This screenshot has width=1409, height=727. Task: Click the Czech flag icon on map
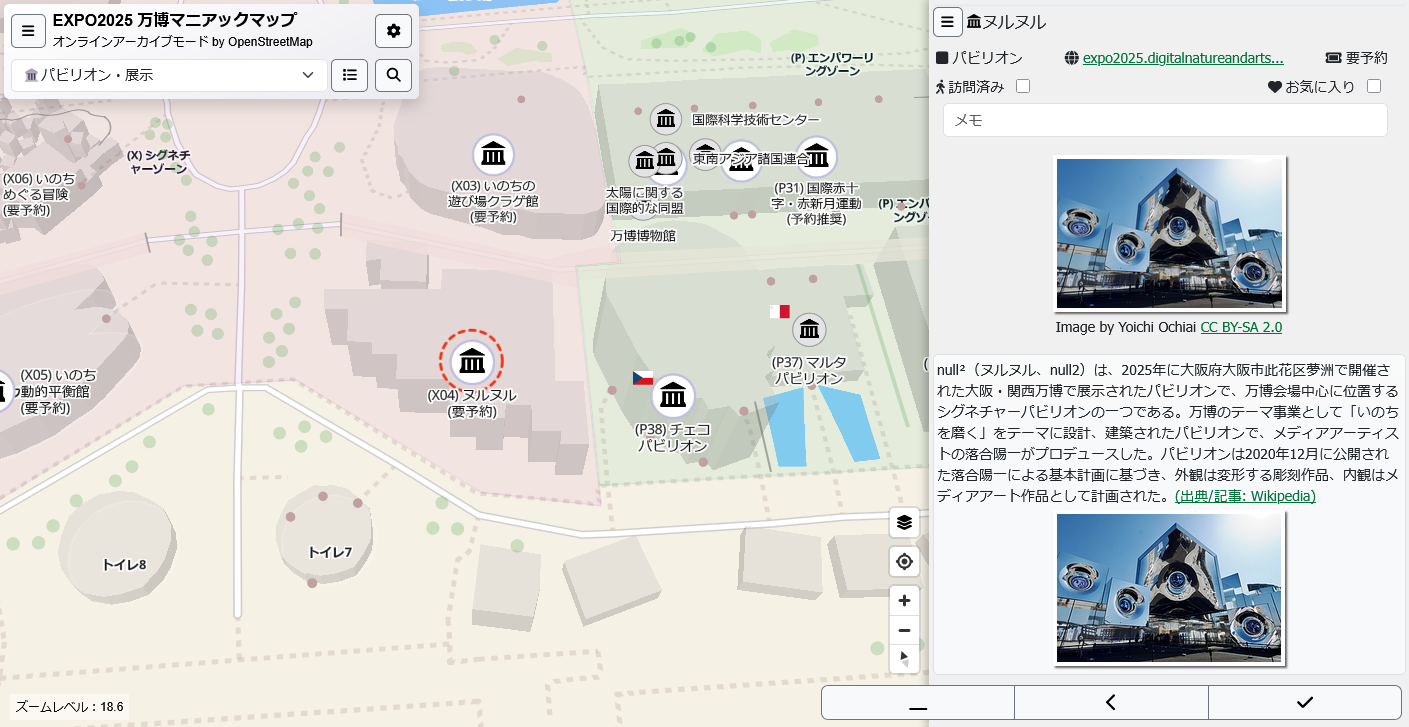tap(643, 377)
